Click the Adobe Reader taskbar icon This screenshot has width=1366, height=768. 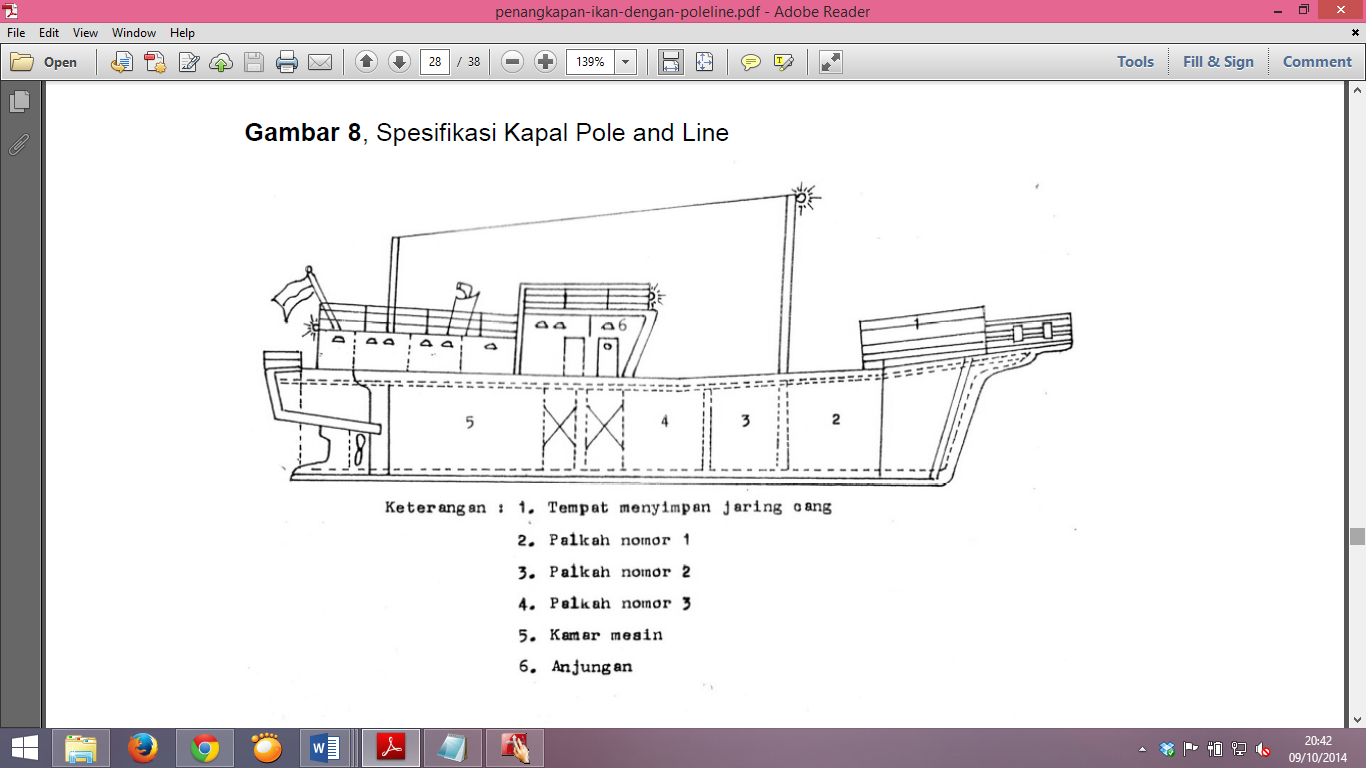click(389, 748)
